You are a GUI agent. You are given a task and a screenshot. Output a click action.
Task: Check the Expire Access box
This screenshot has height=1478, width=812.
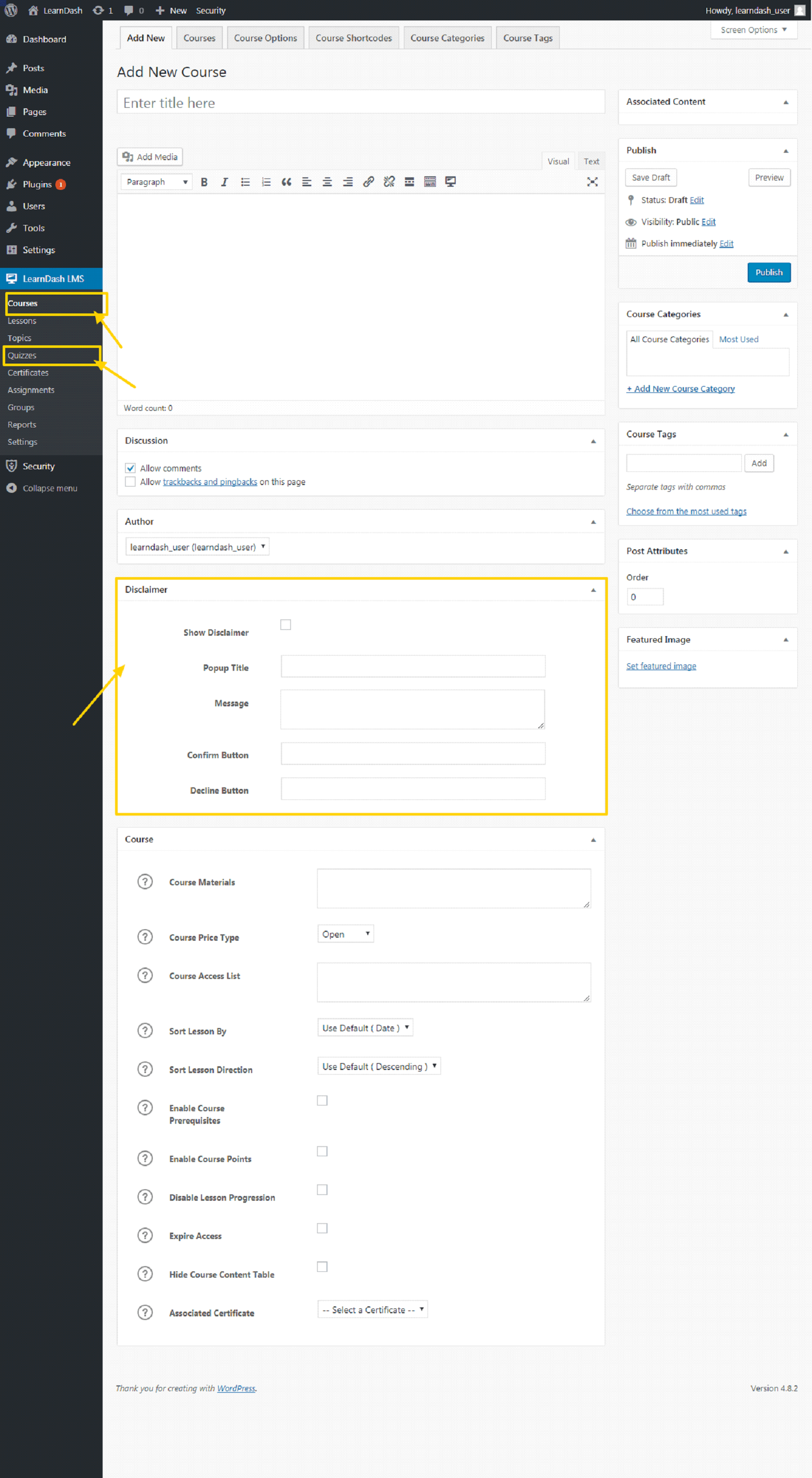pos(322,1228)
